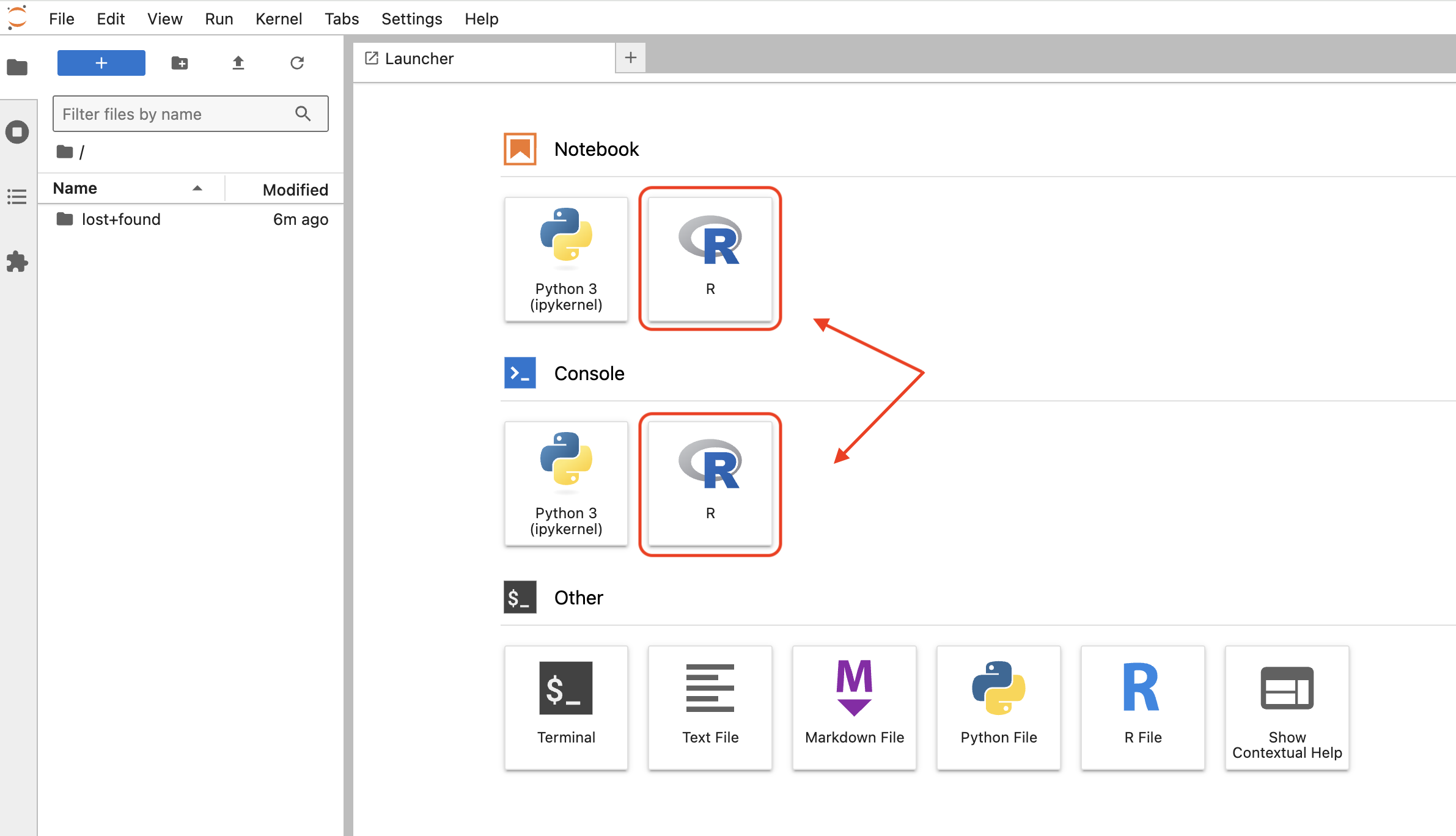This screenshot has width=1456, height=836.
Task: Create a new Python File
Action: (x=999, y=708)
